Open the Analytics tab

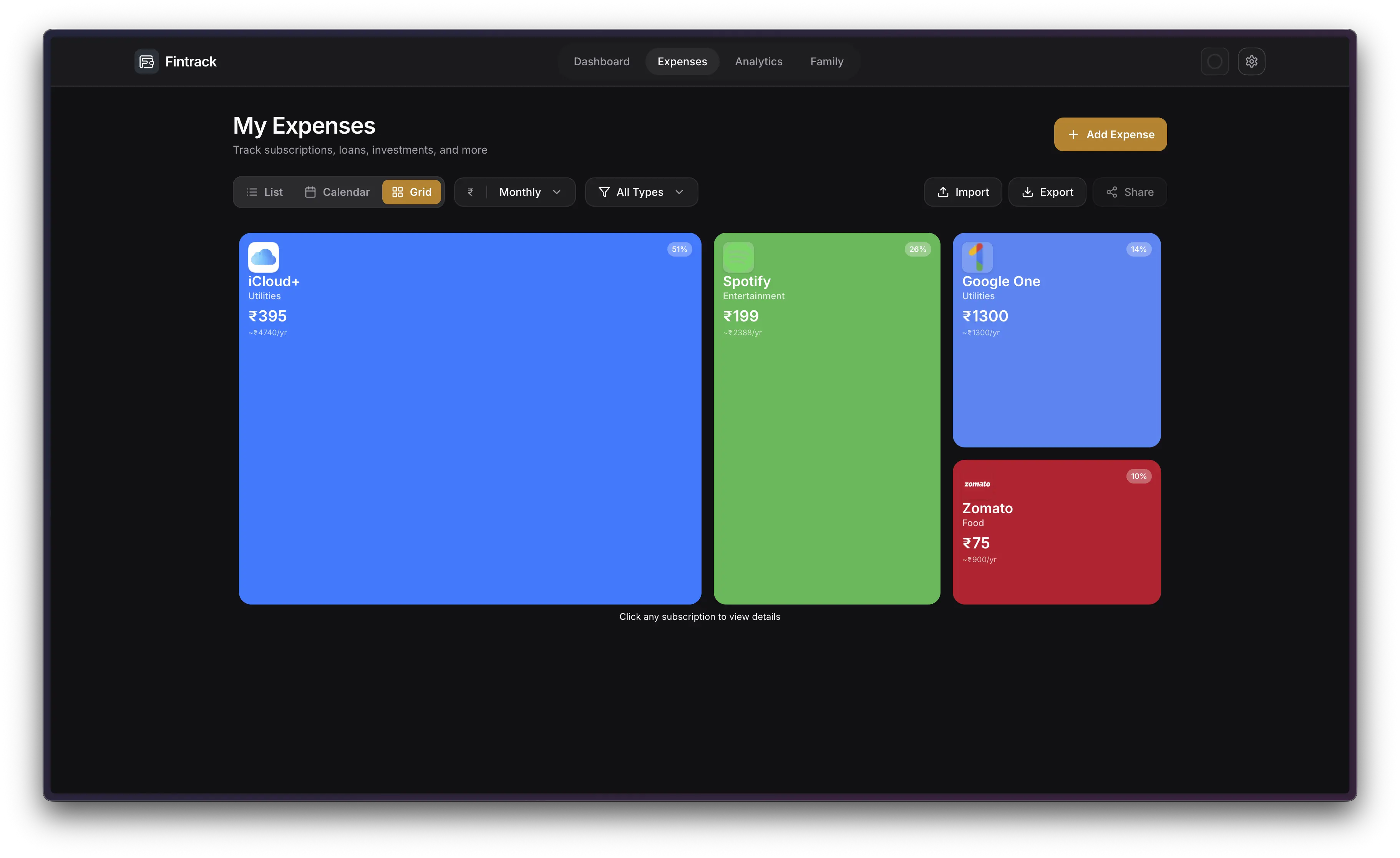point(758,61)
